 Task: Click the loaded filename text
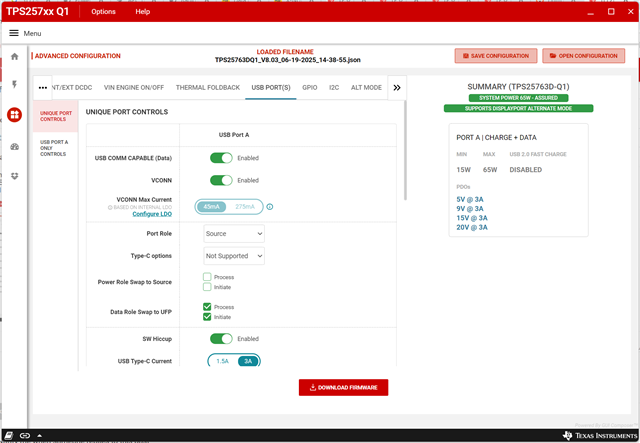(287, 60)
